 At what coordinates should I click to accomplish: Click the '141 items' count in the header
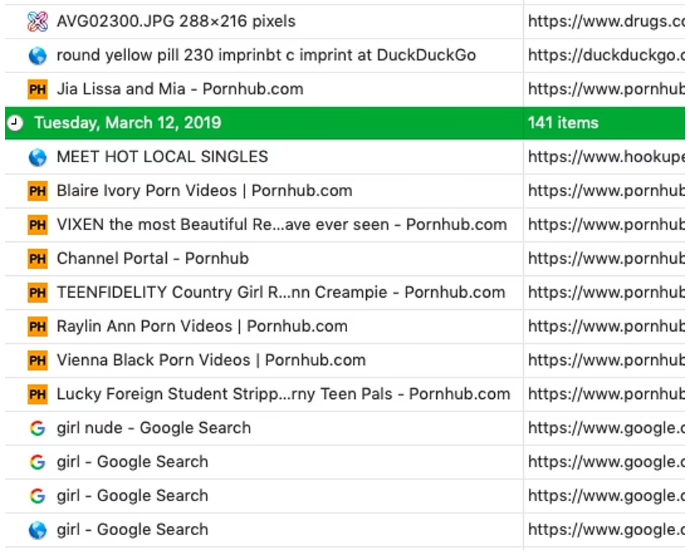pos(563,123)
